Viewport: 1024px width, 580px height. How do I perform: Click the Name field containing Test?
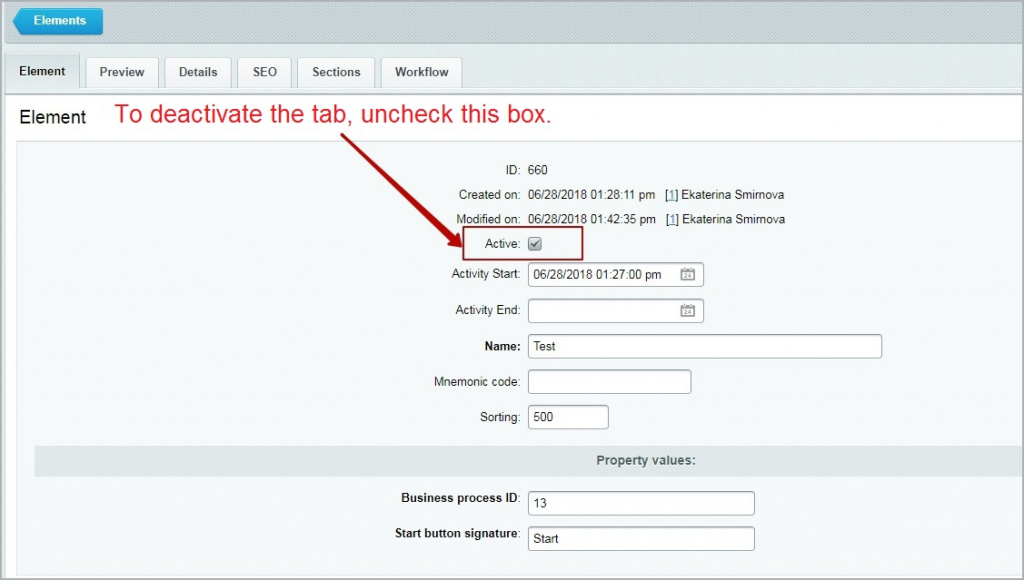point(705,346)
